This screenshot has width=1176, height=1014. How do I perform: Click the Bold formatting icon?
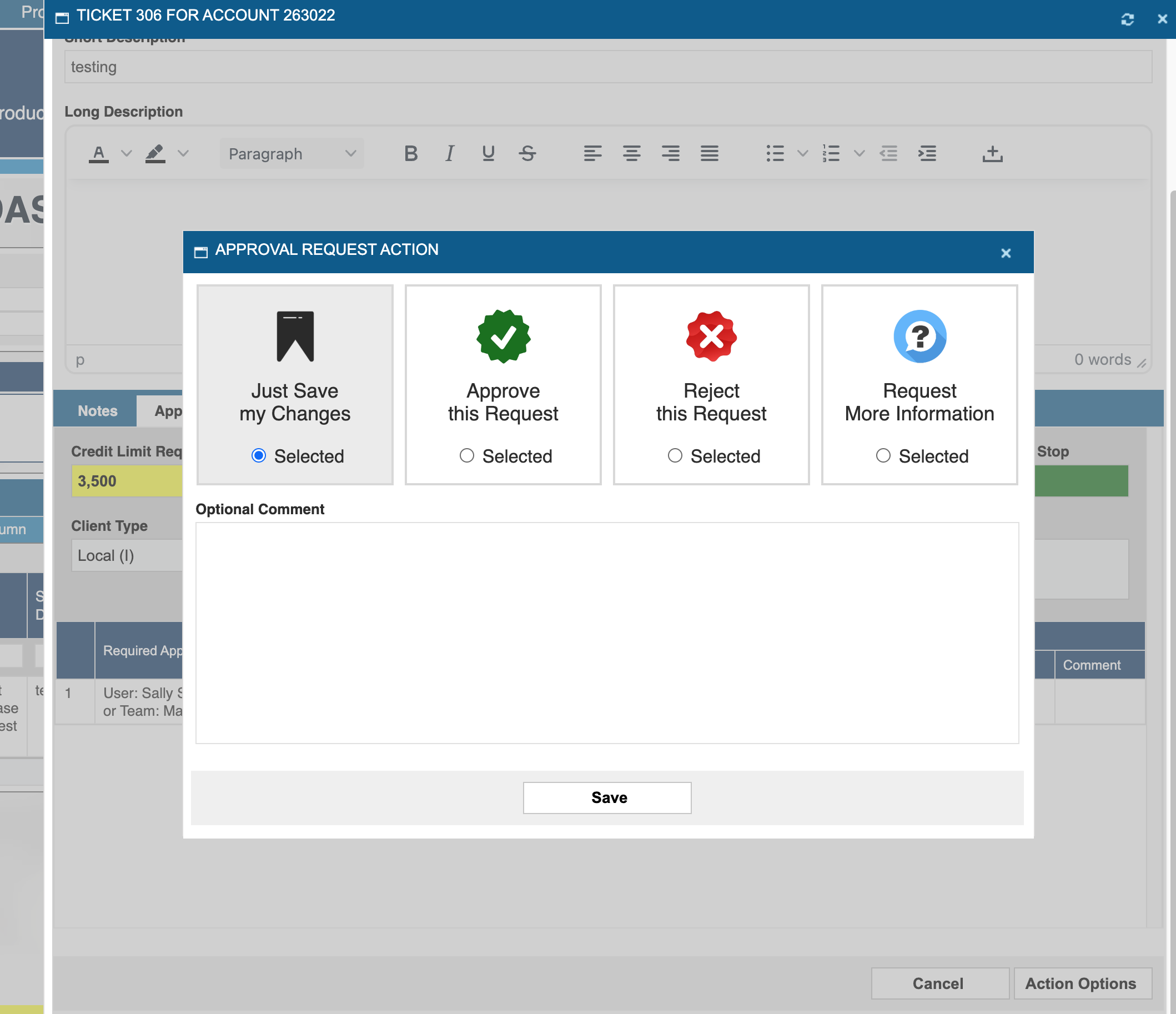[x=411, y=153]
